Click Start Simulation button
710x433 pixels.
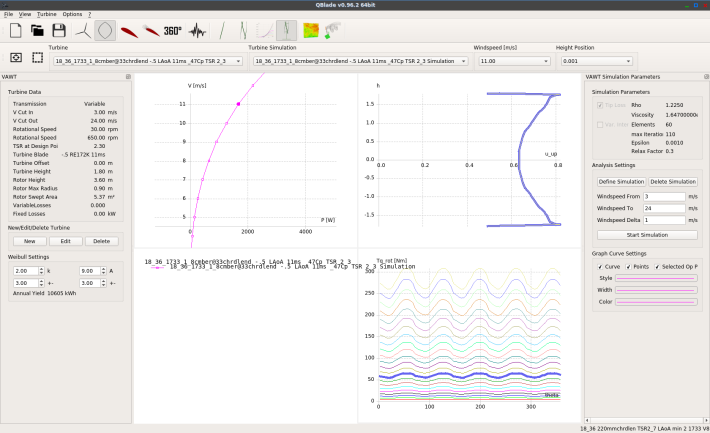(x=647, y=235)
